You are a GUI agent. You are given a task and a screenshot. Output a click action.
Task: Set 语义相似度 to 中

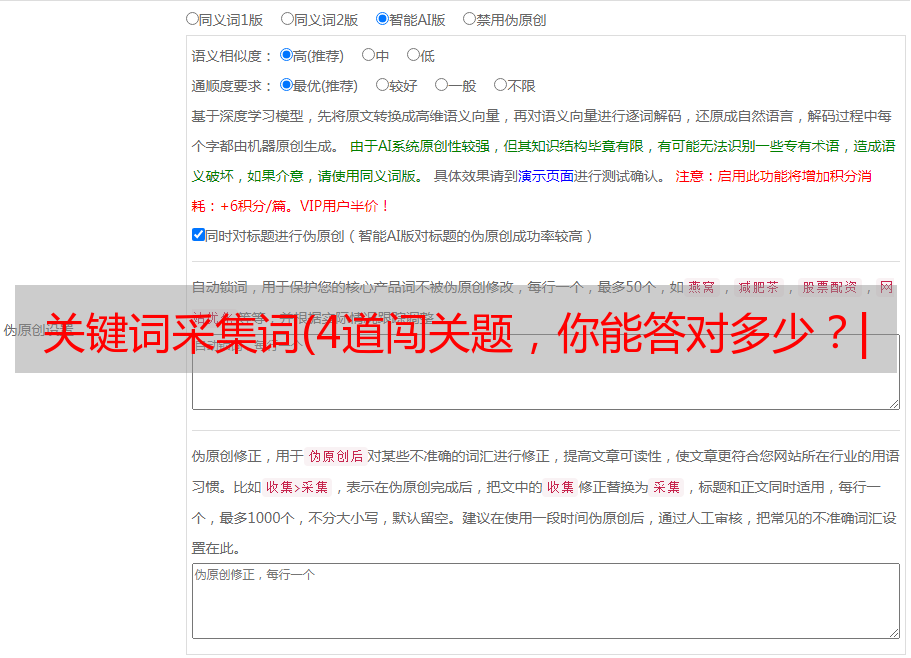click(368, 55)
